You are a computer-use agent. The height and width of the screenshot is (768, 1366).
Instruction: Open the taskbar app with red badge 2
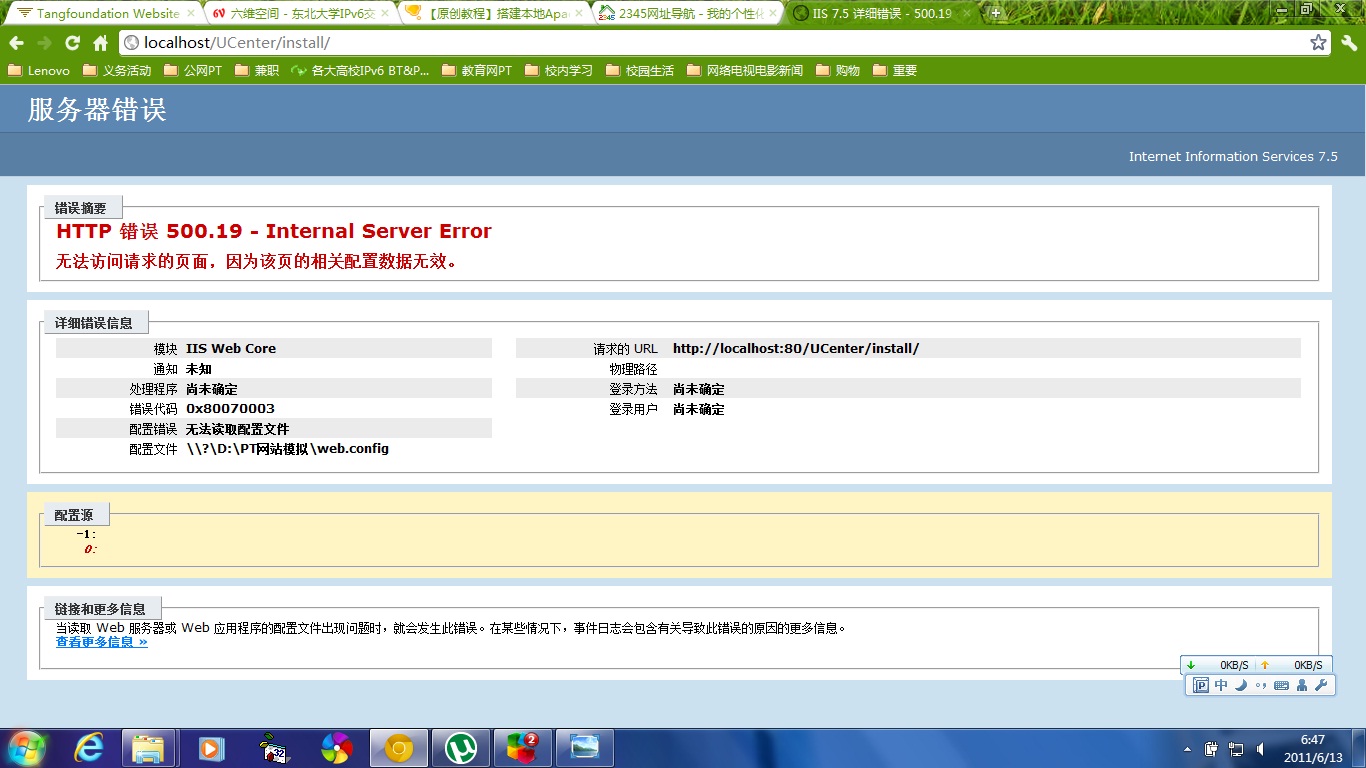[x=523, y=748]
